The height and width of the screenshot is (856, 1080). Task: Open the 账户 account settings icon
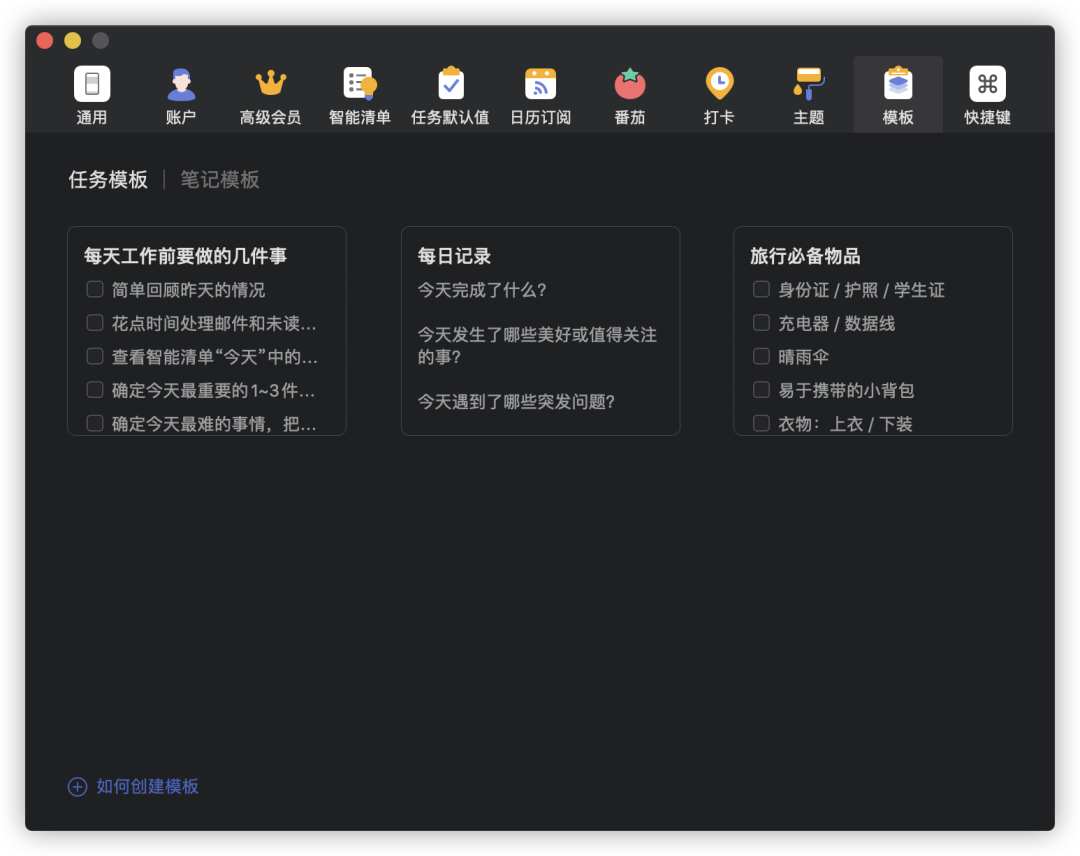pos(181,84)
